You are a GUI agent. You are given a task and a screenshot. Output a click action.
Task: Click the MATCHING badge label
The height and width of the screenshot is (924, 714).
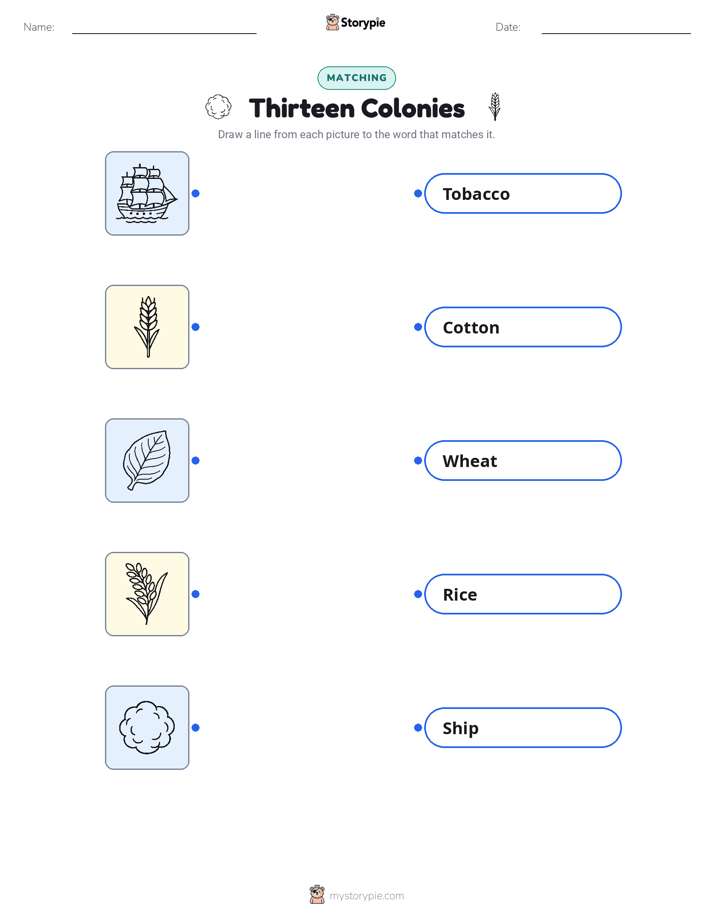(x=356, y=78)
